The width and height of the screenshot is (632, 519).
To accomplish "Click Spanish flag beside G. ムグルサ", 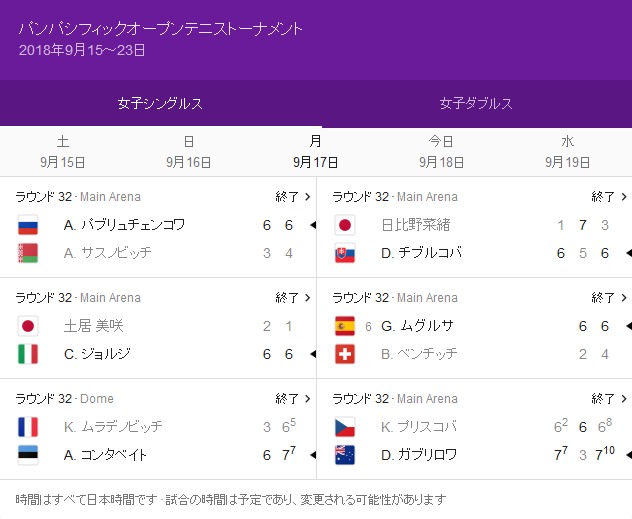I will coord(345,326).
